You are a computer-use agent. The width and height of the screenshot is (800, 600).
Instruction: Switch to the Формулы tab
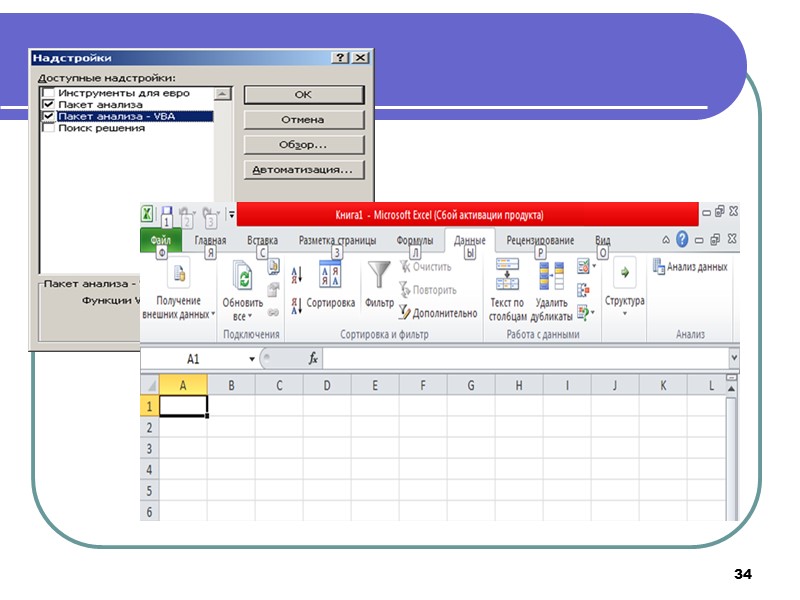415,240
